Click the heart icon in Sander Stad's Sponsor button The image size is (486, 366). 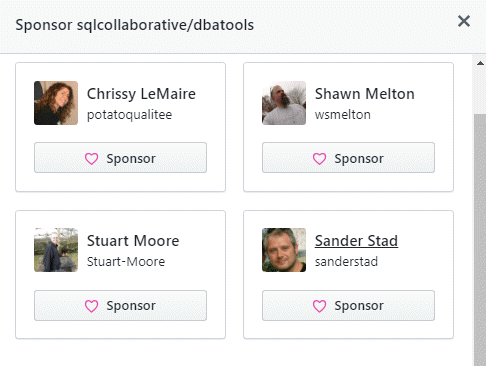(319, 306)
